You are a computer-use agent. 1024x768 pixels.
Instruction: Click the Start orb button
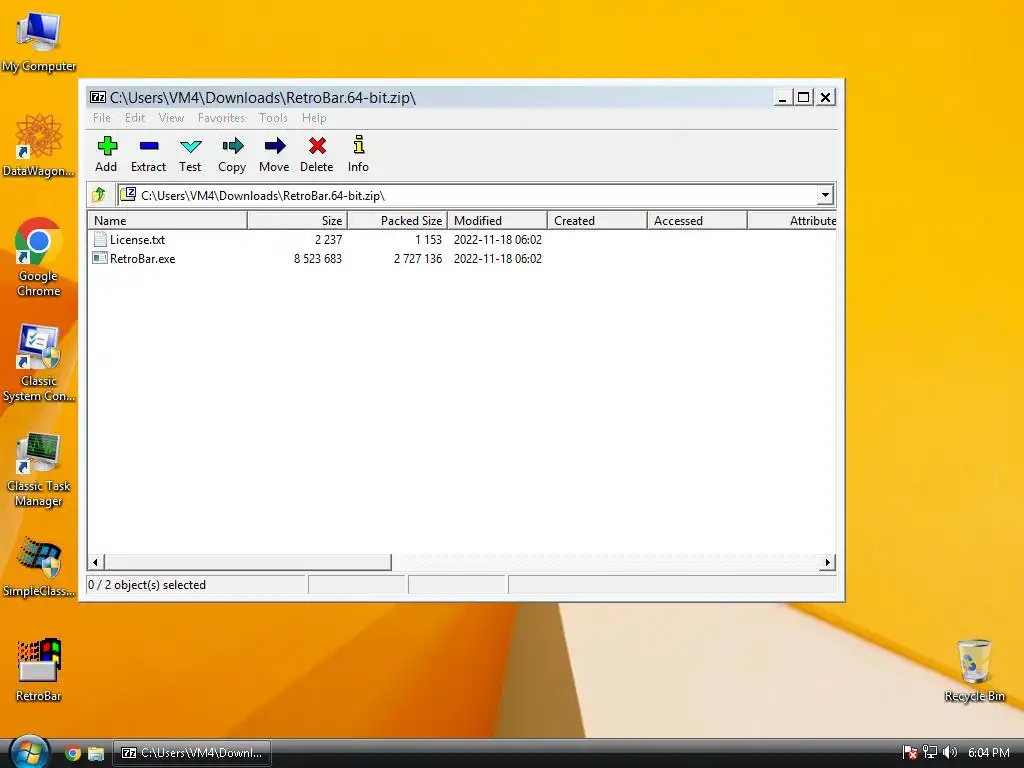click(x=29, y=752)
